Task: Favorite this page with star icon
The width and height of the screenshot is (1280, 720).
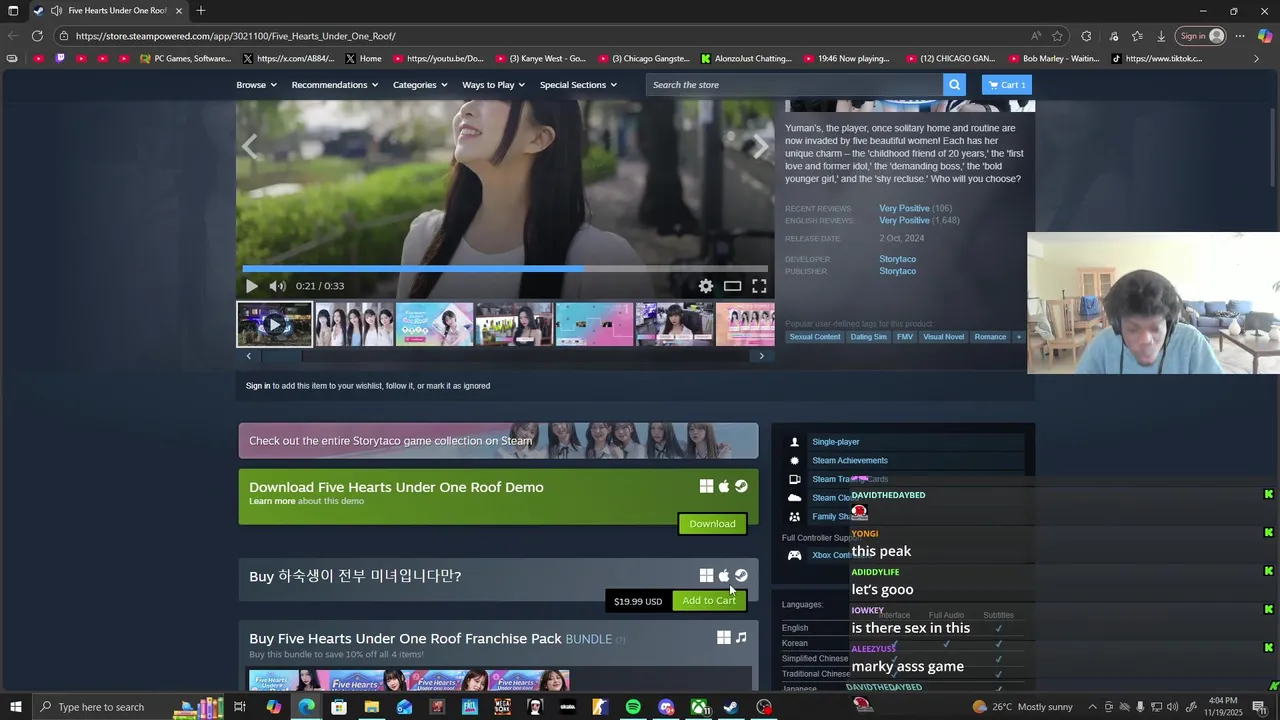Action: (x=1058, y=36)
